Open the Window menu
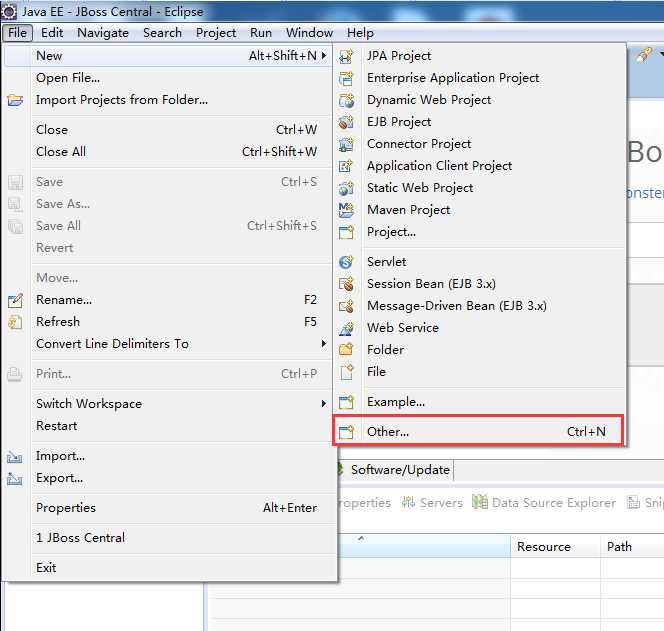This screenshot has height=631, width=664. click(x=309, y=33)
